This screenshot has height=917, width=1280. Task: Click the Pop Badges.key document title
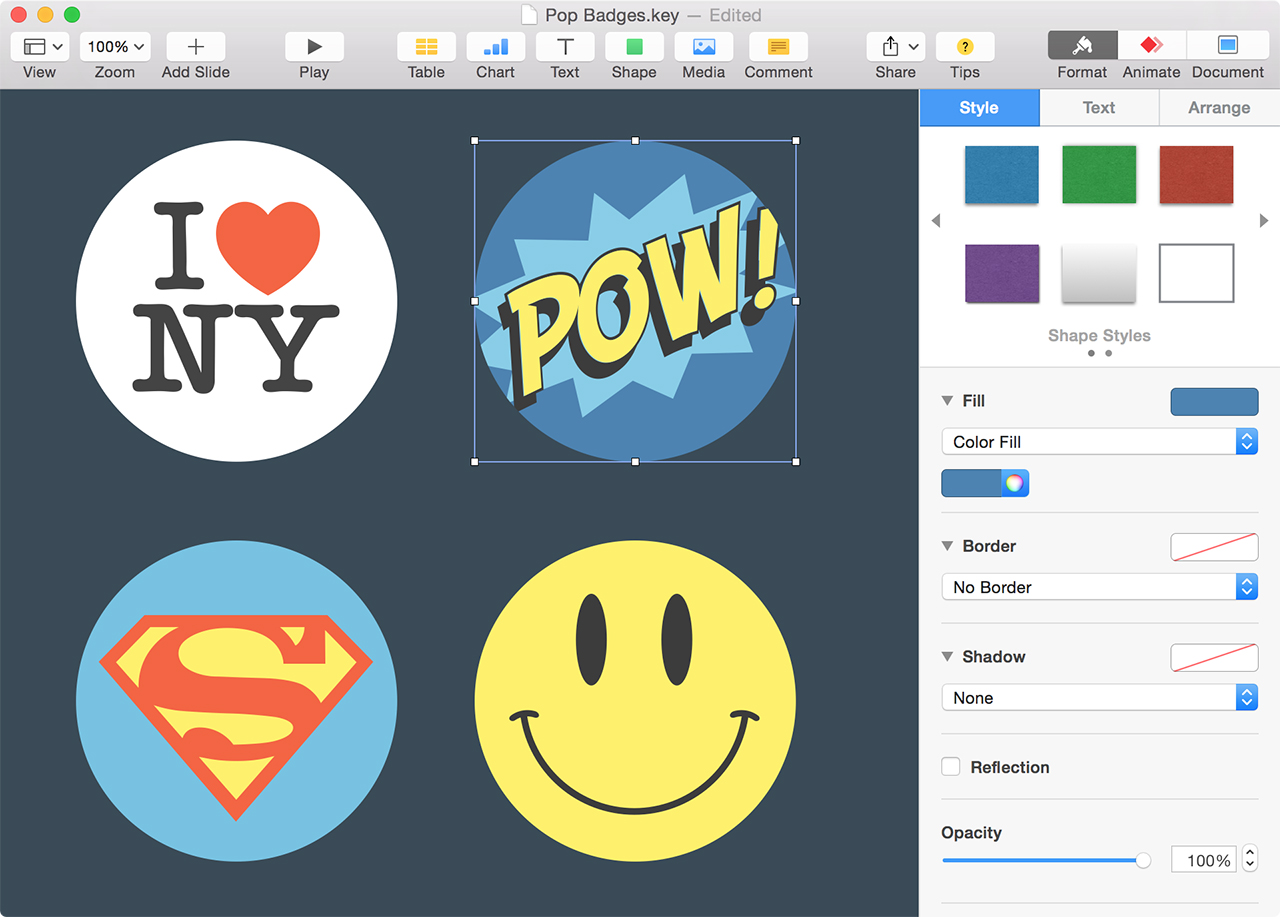point(612,15)
